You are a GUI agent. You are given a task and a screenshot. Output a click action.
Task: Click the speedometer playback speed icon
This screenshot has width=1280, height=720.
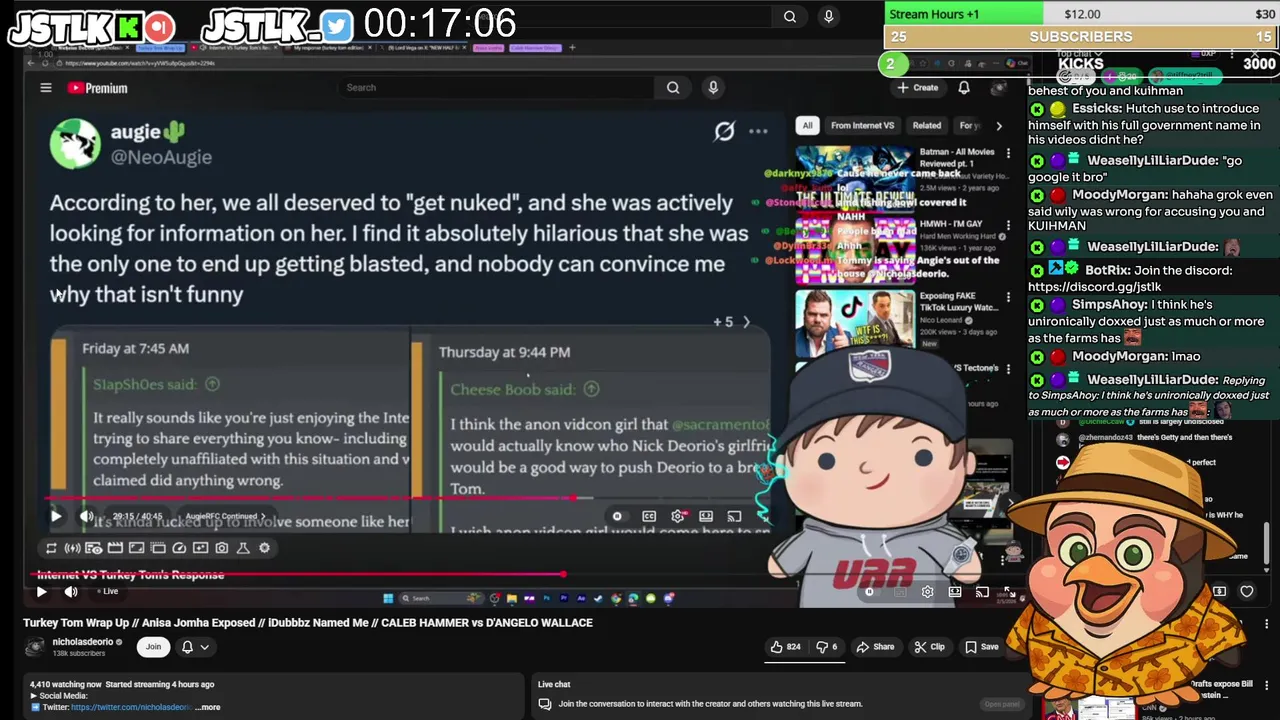pos(179,548)
